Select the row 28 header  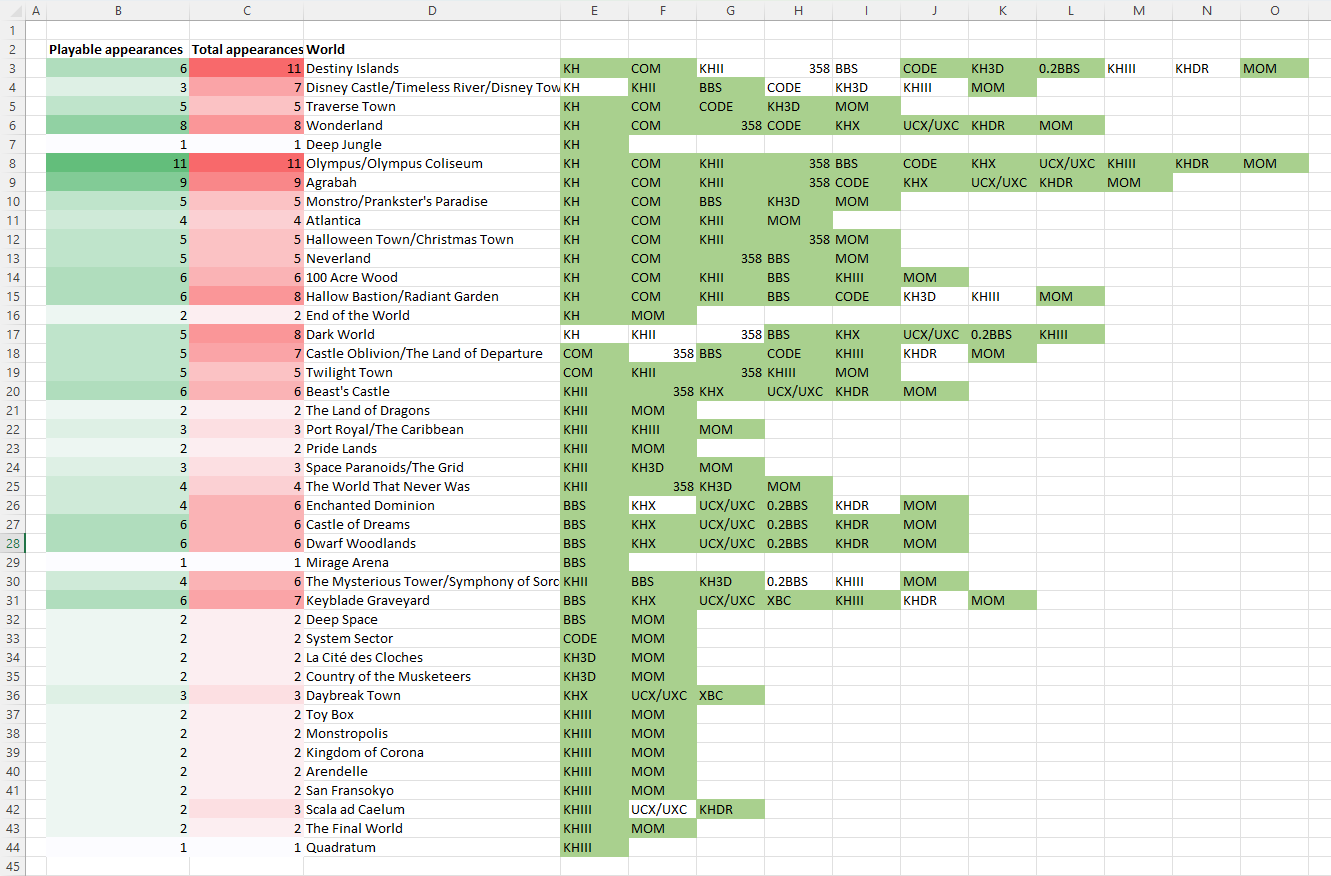(x=11, y=543)
